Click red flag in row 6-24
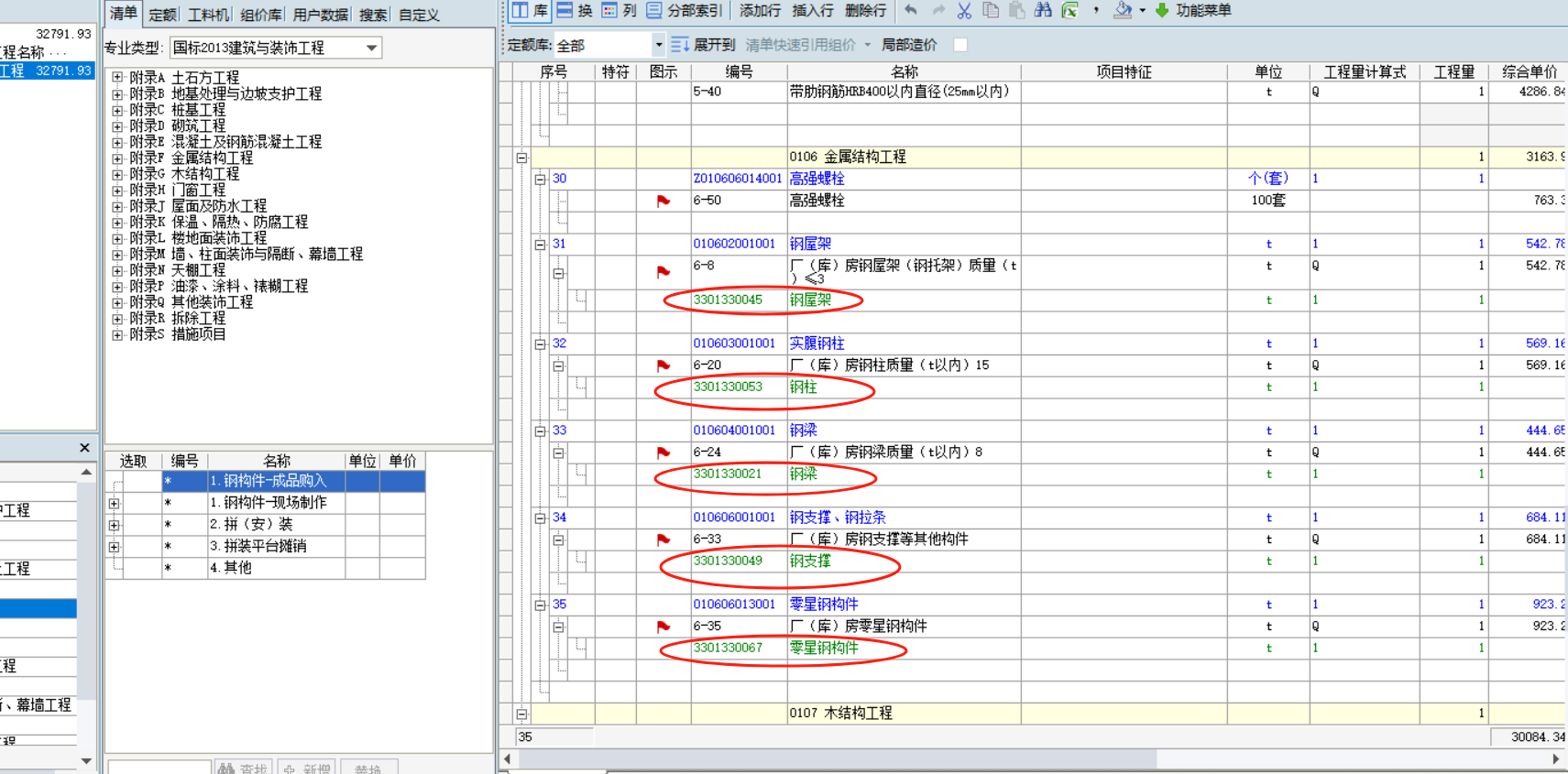 [663, 452]
